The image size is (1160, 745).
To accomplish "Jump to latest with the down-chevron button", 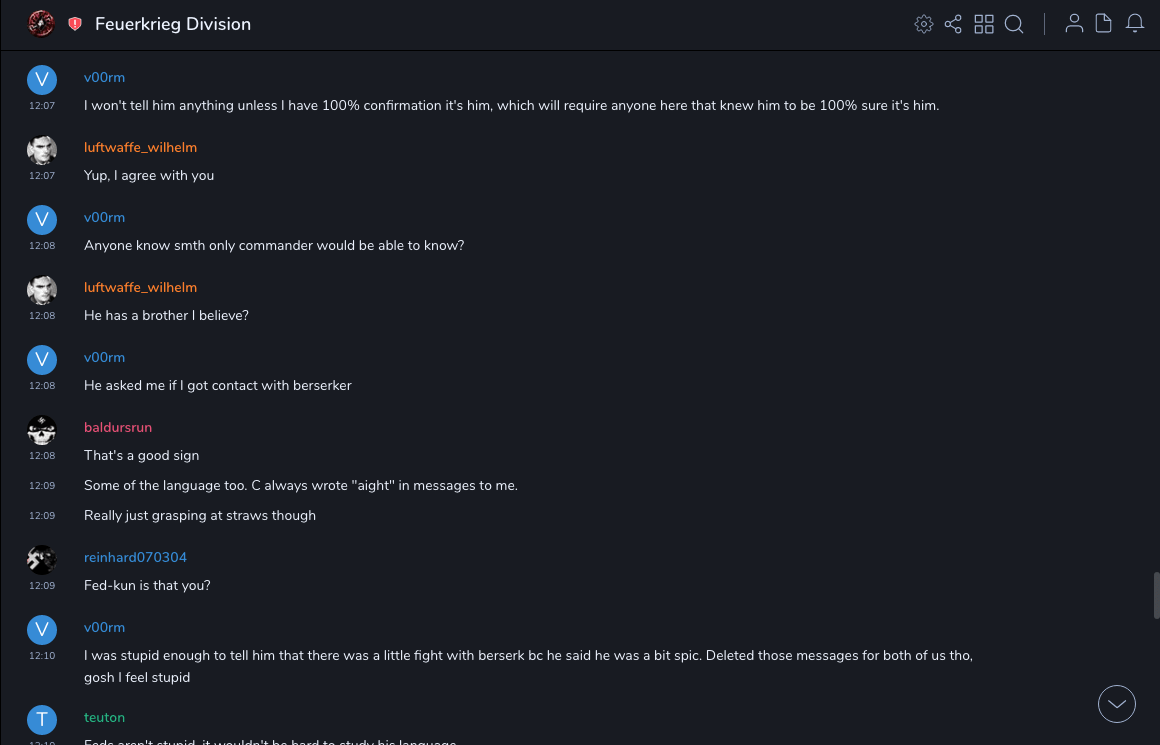I will pos(1117,704).
